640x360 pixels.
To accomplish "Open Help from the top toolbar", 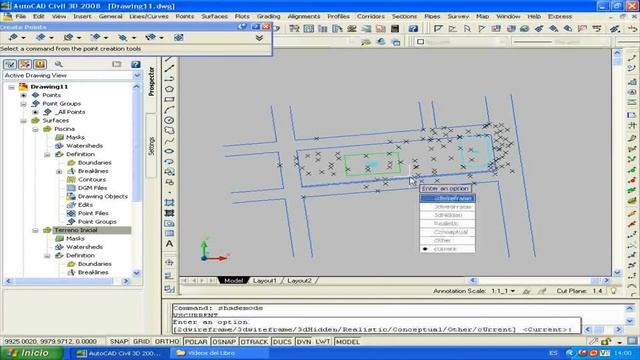I will [413, 28].
